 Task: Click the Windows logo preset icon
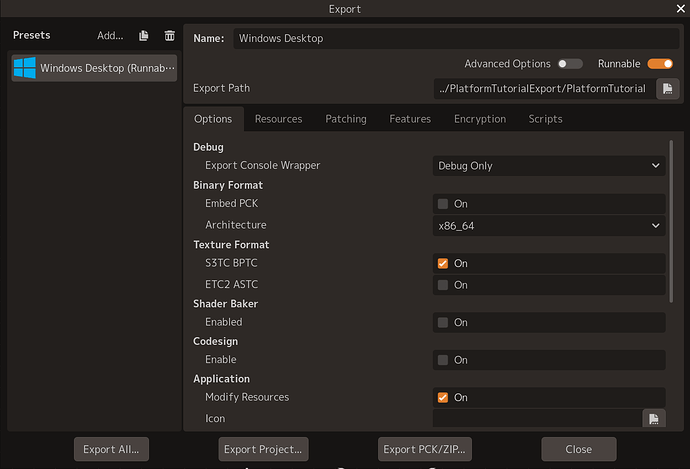coord(25,68)
